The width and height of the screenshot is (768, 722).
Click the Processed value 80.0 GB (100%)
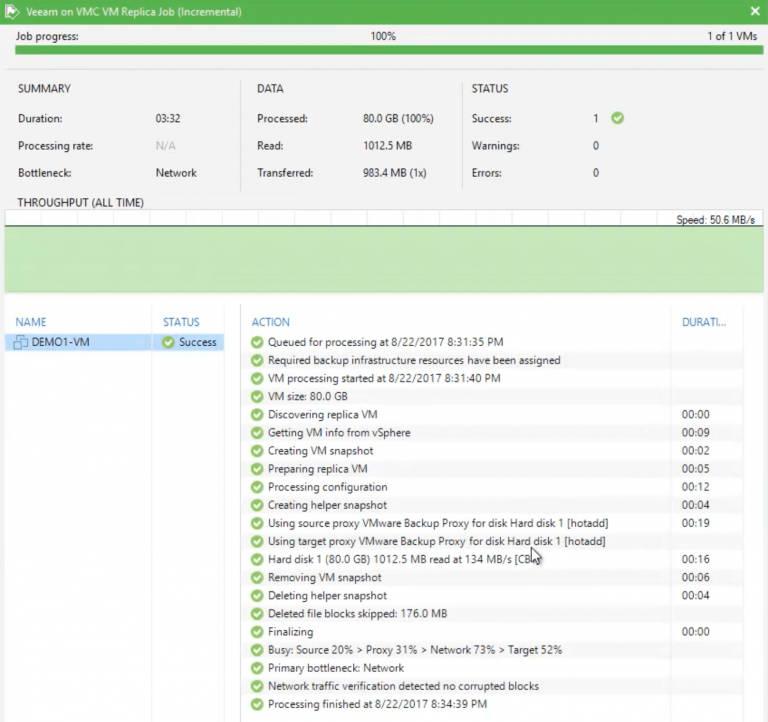tap(398, 119)
